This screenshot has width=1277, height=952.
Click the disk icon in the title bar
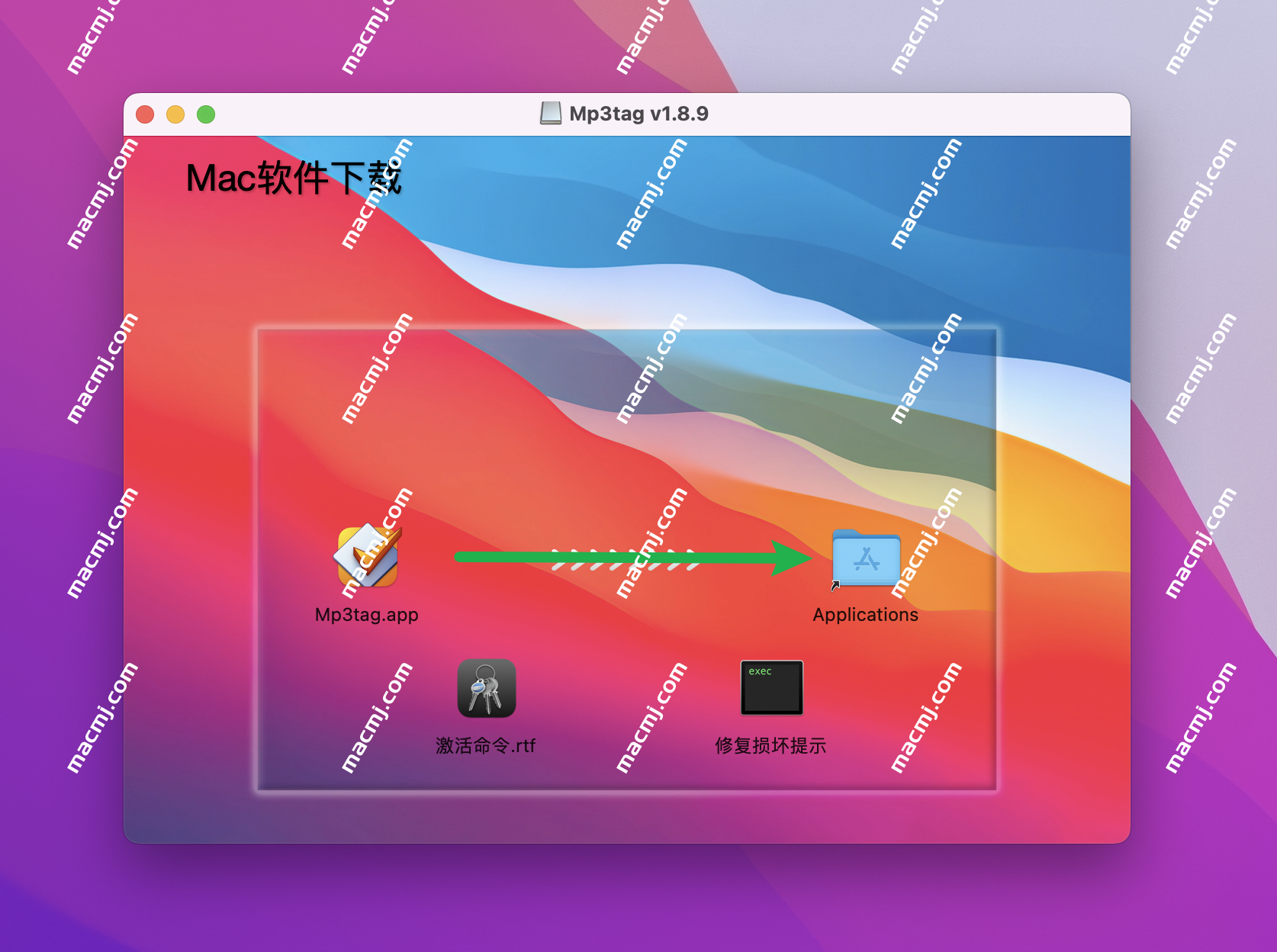[551, 114]
